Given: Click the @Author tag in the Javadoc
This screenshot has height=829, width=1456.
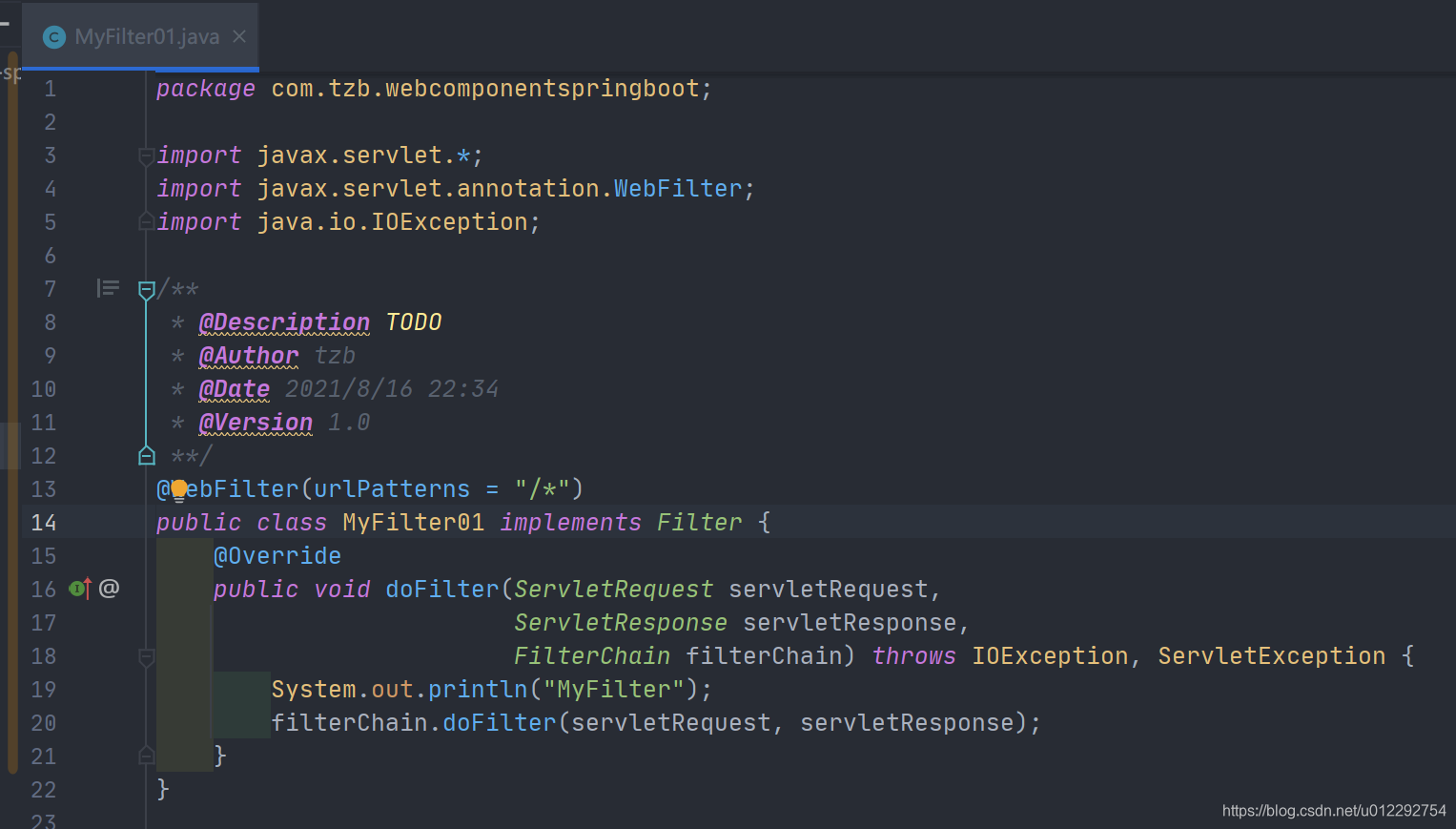Looking at the screenshot, I should pos(249,356).
